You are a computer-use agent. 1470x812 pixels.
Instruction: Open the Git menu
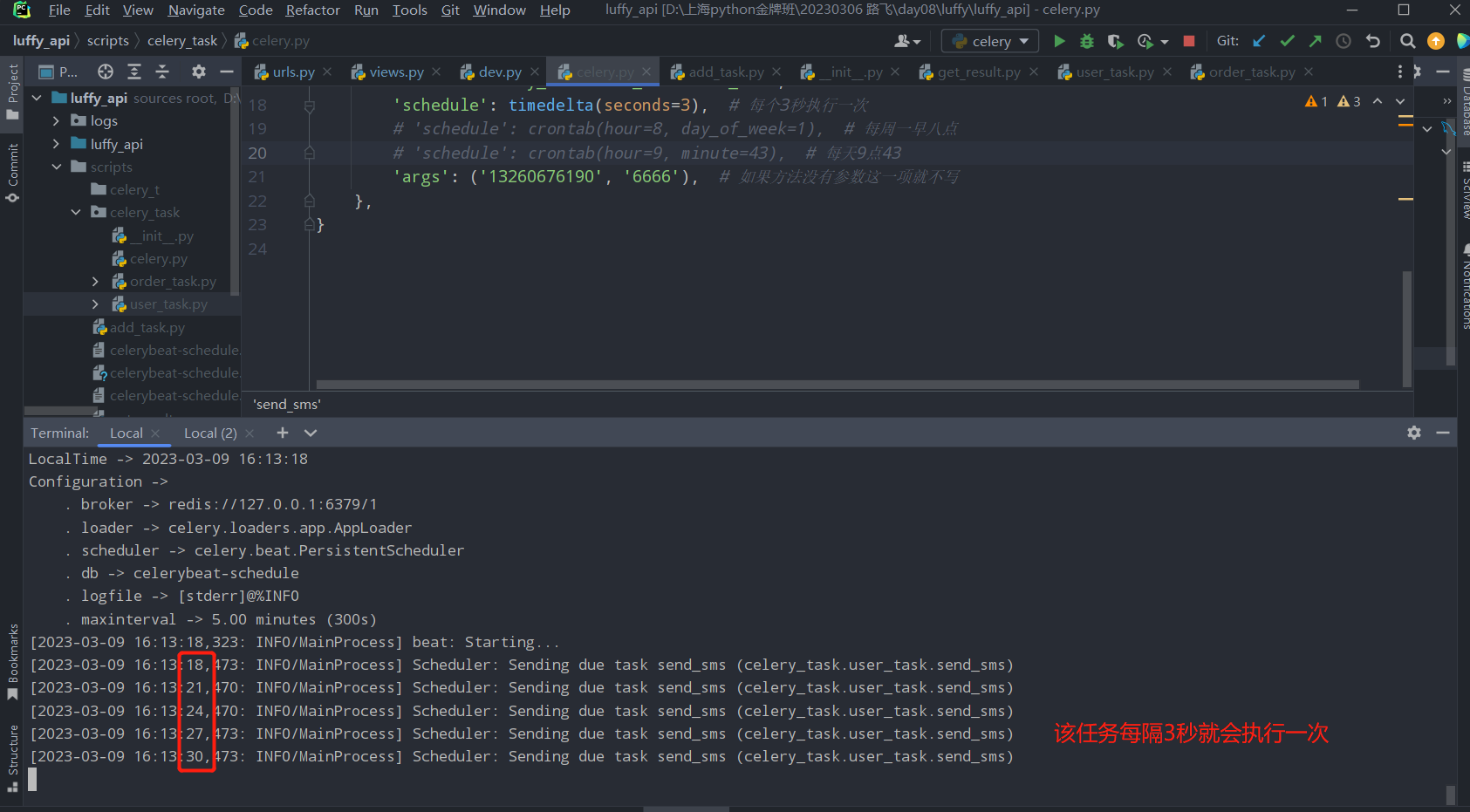(450, 10)
